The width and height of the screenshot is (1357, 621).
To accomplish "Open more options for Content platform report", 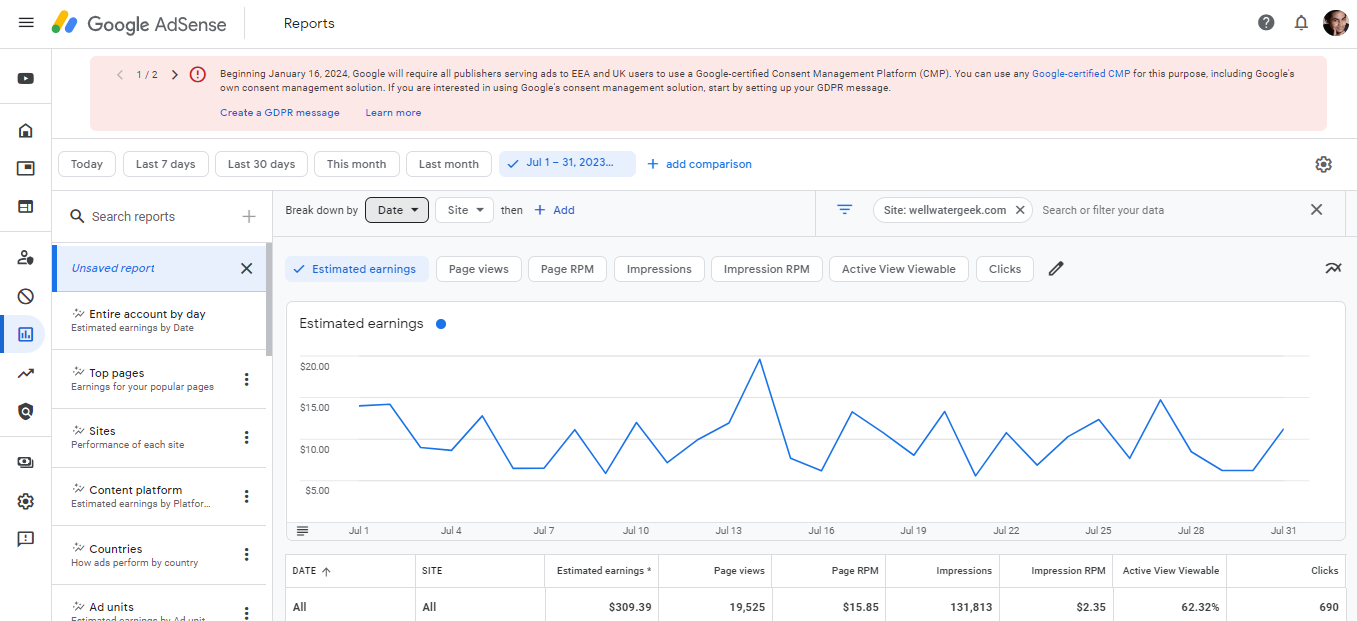I will (x=247, y=497).
